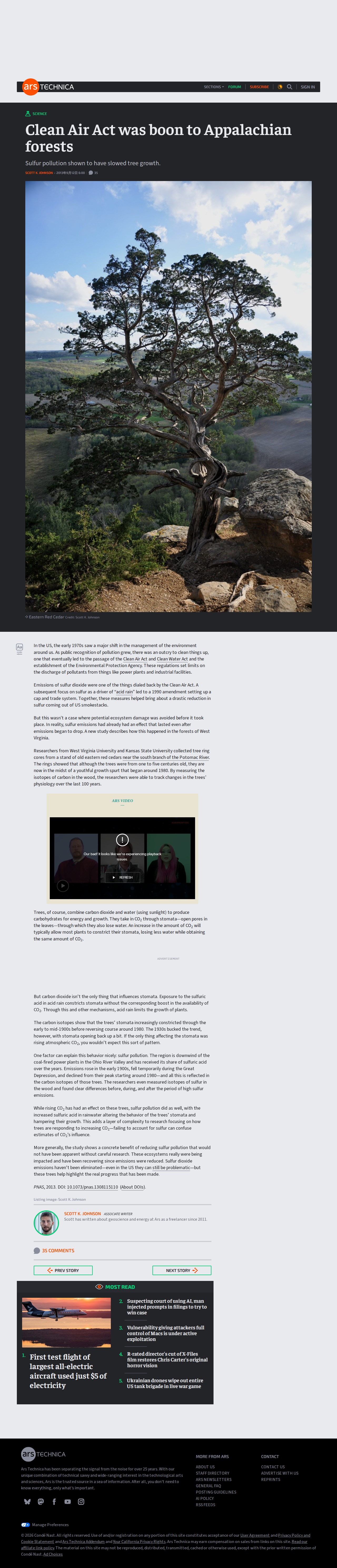The width and height of the screenshot is (337, 1568).
Task: Open Scott K. Johnson byline under the headline
Action: coord(39,173)
